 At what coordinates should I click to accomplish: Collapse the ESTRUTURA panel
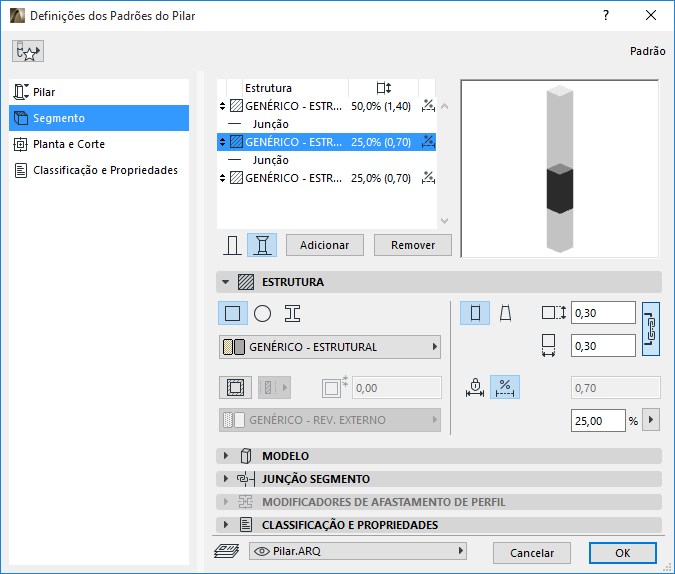click(x=225, y=282)
